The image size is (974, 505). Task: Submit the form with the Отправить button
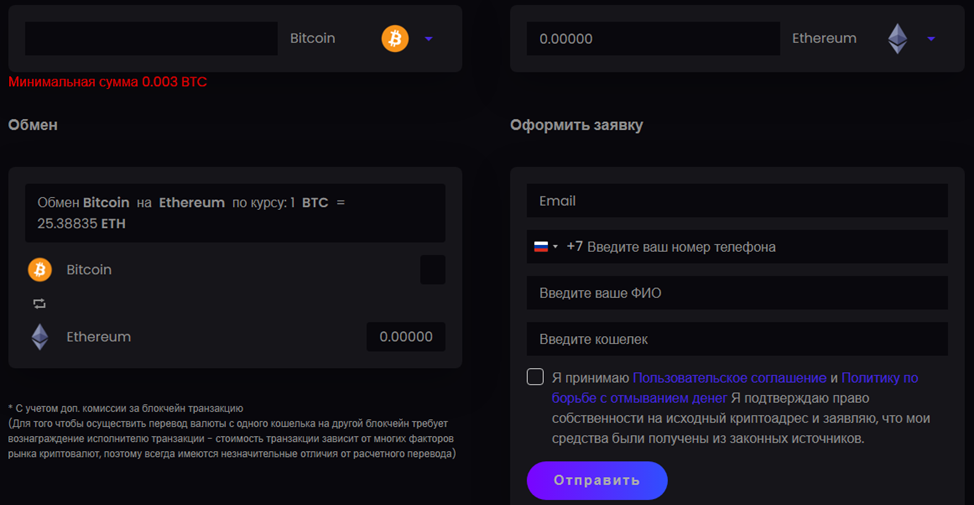597,480
